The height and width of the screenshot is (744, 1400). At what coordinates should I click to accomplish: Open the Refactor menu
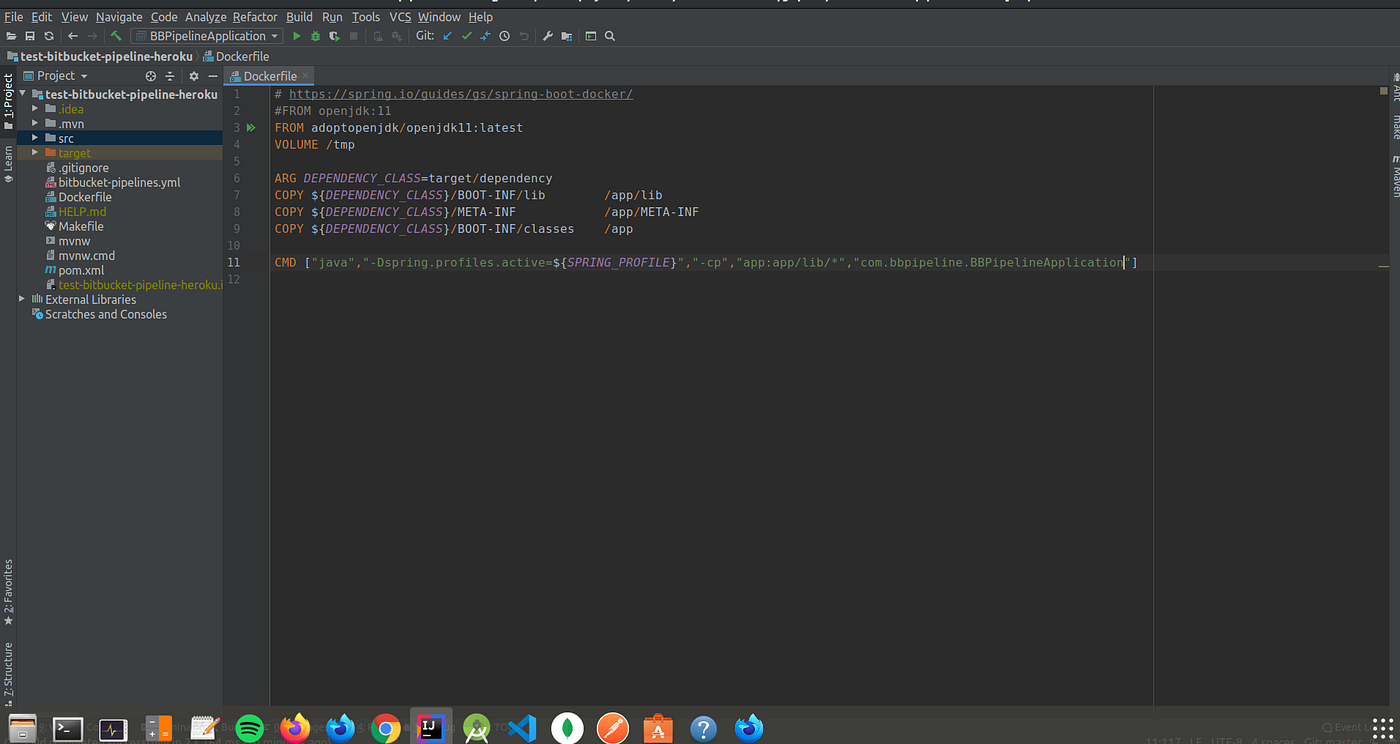[255, 17]
